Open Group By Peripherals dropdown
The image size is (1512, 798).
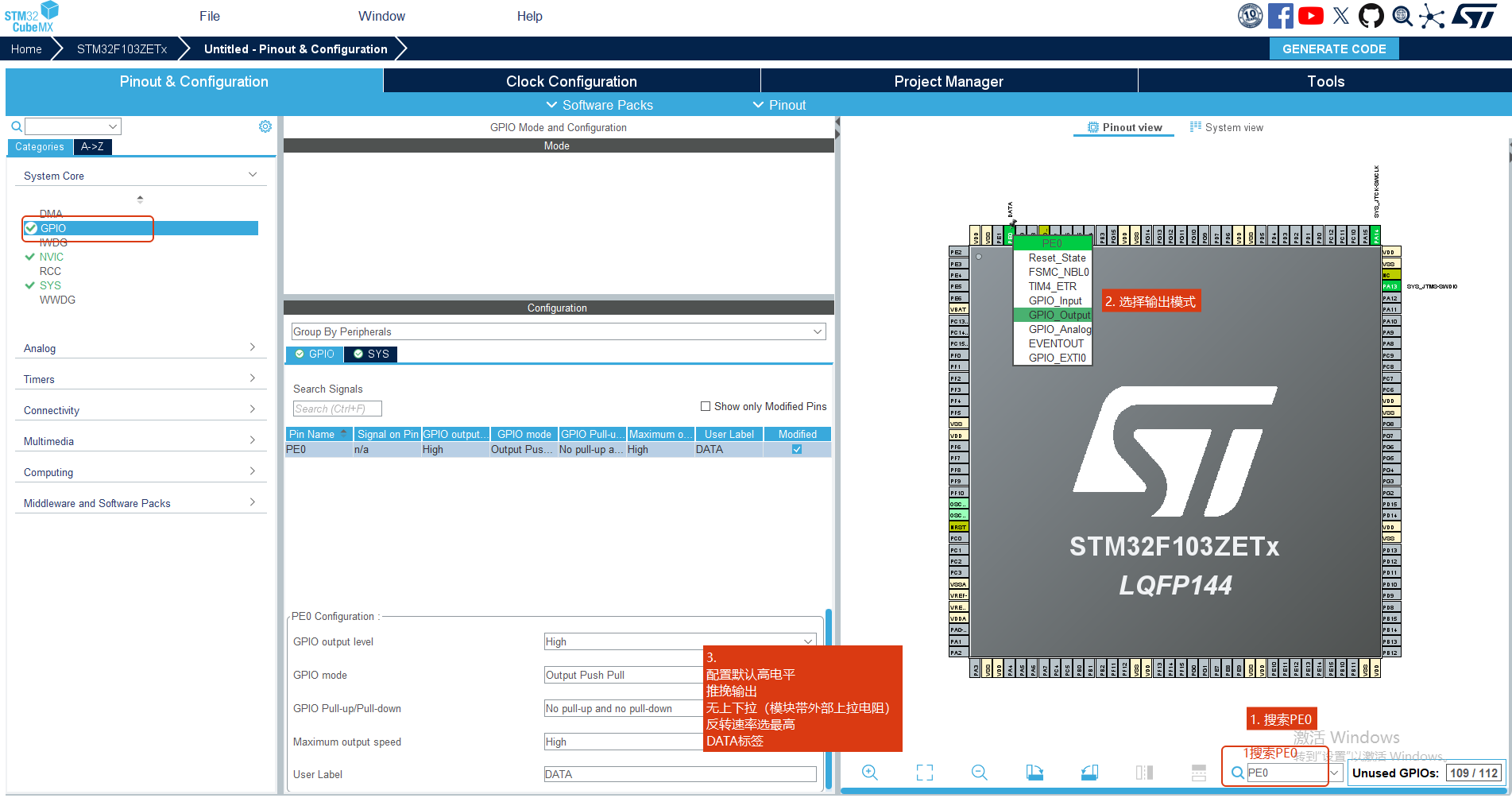(559, 331)
